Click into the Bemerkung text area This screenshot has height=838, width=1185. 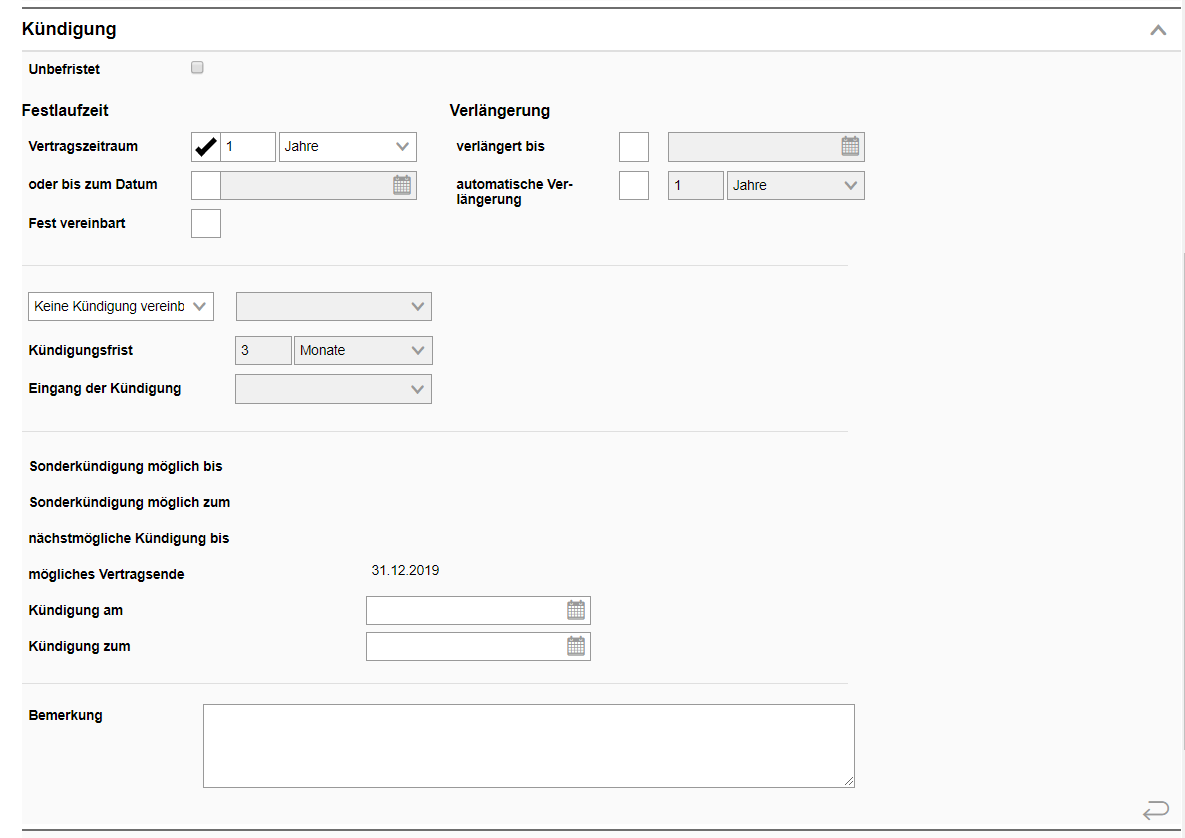[x=528, y=746]
